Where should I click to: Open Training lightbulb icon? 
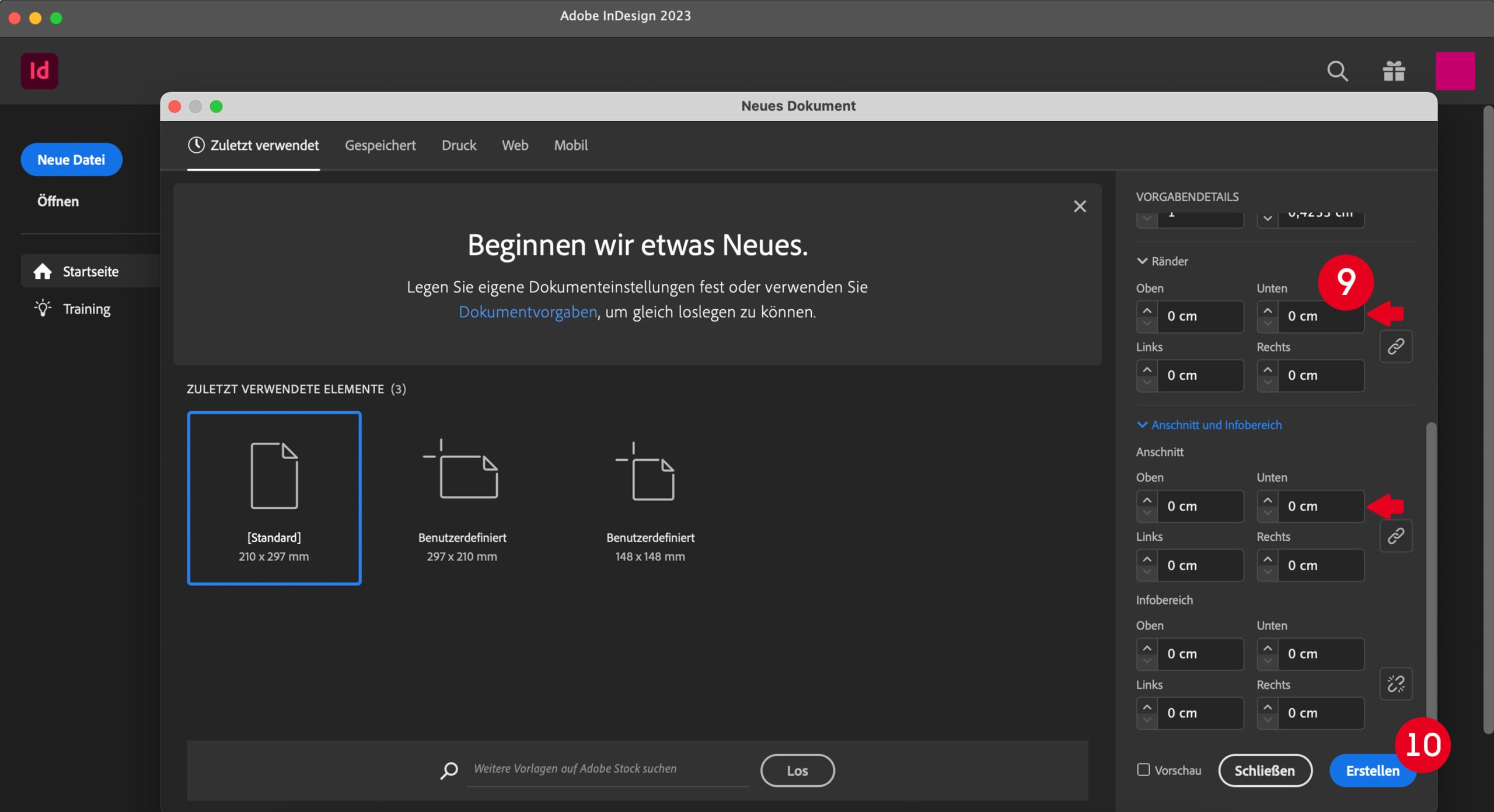click(x=43, y=308)
